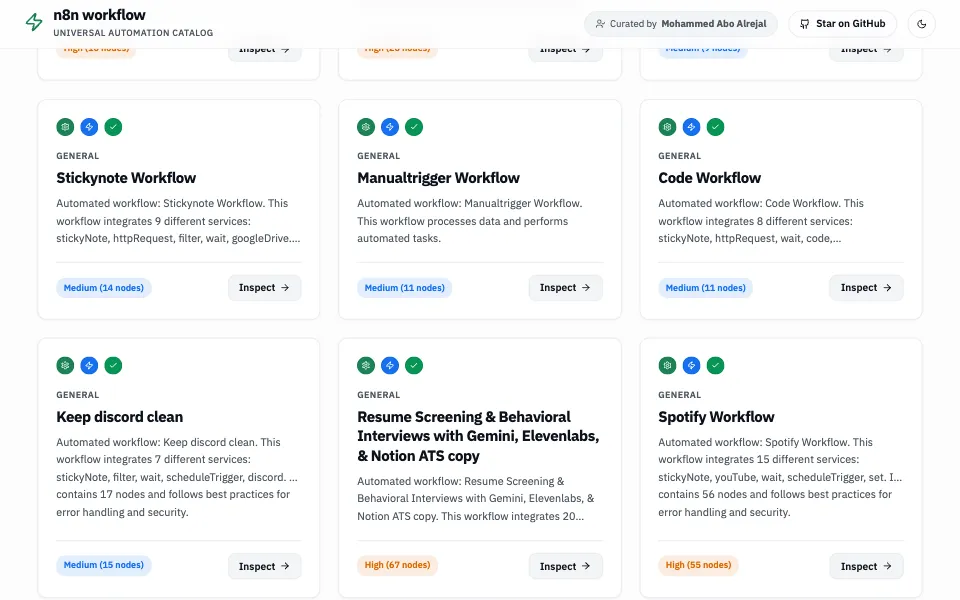
Task: Click Medium (11 nodes) badge on Manualtrigger Workflow
Action: [x=405, y=288]
